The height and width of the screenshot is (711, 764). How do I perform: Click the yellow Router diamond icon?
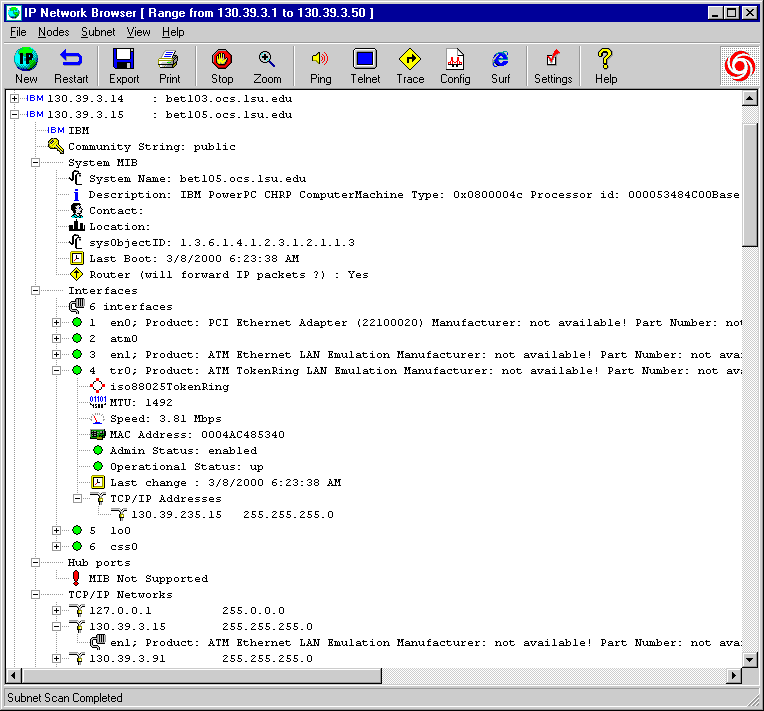pos(76,274)
